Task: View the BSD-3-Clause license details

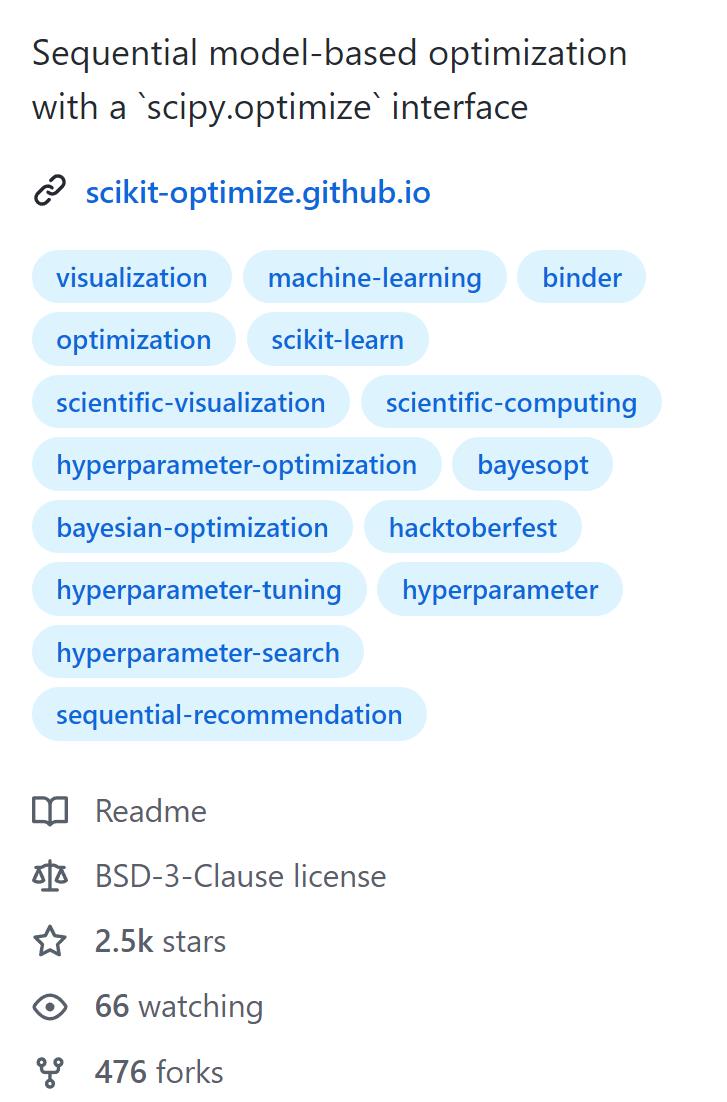Action: [x=240, y=876]
